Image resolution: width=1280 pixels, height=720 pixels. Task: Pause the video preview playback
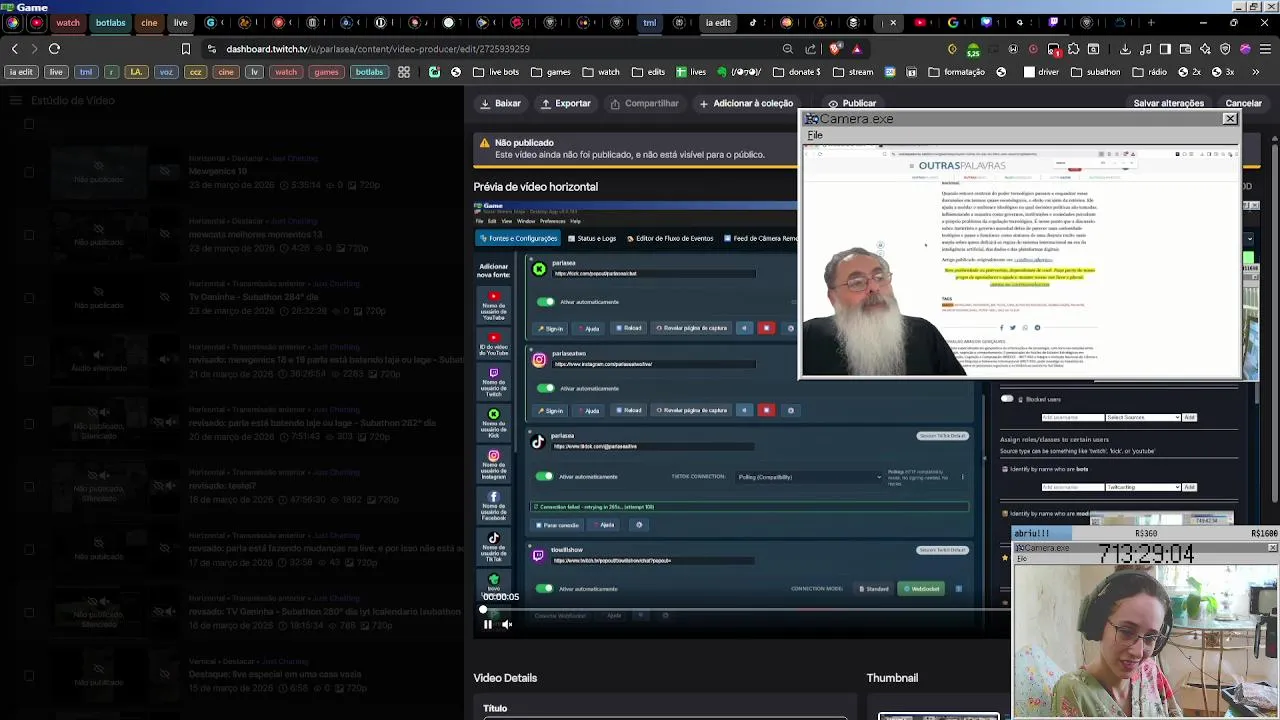click(x=488, y=624)
